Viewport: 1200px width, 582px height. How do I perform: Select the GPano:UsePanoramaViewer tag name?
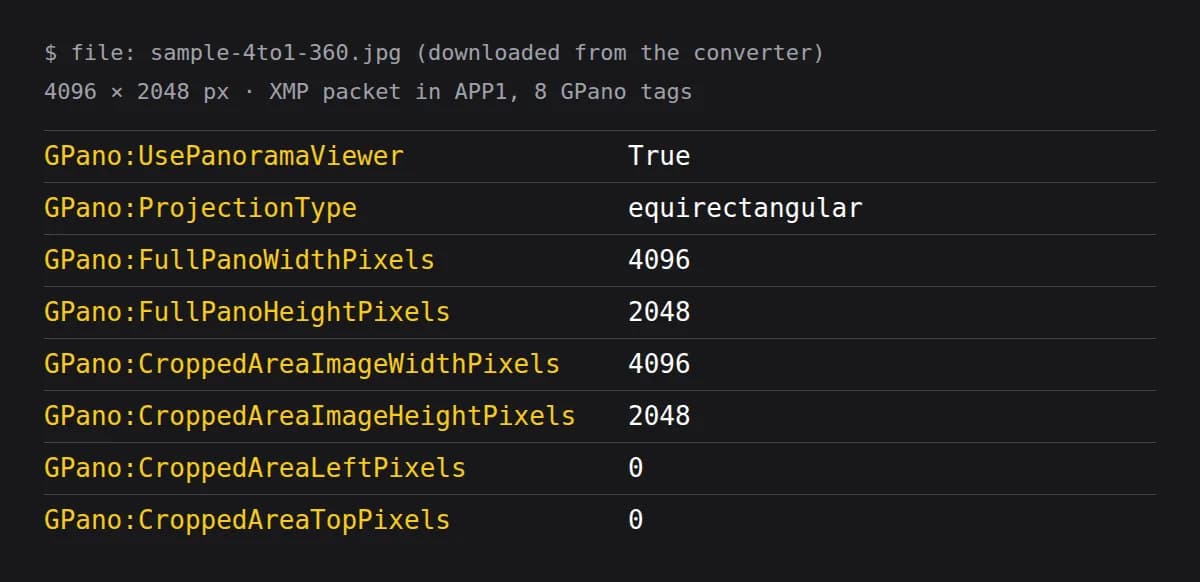coord(224,156)
